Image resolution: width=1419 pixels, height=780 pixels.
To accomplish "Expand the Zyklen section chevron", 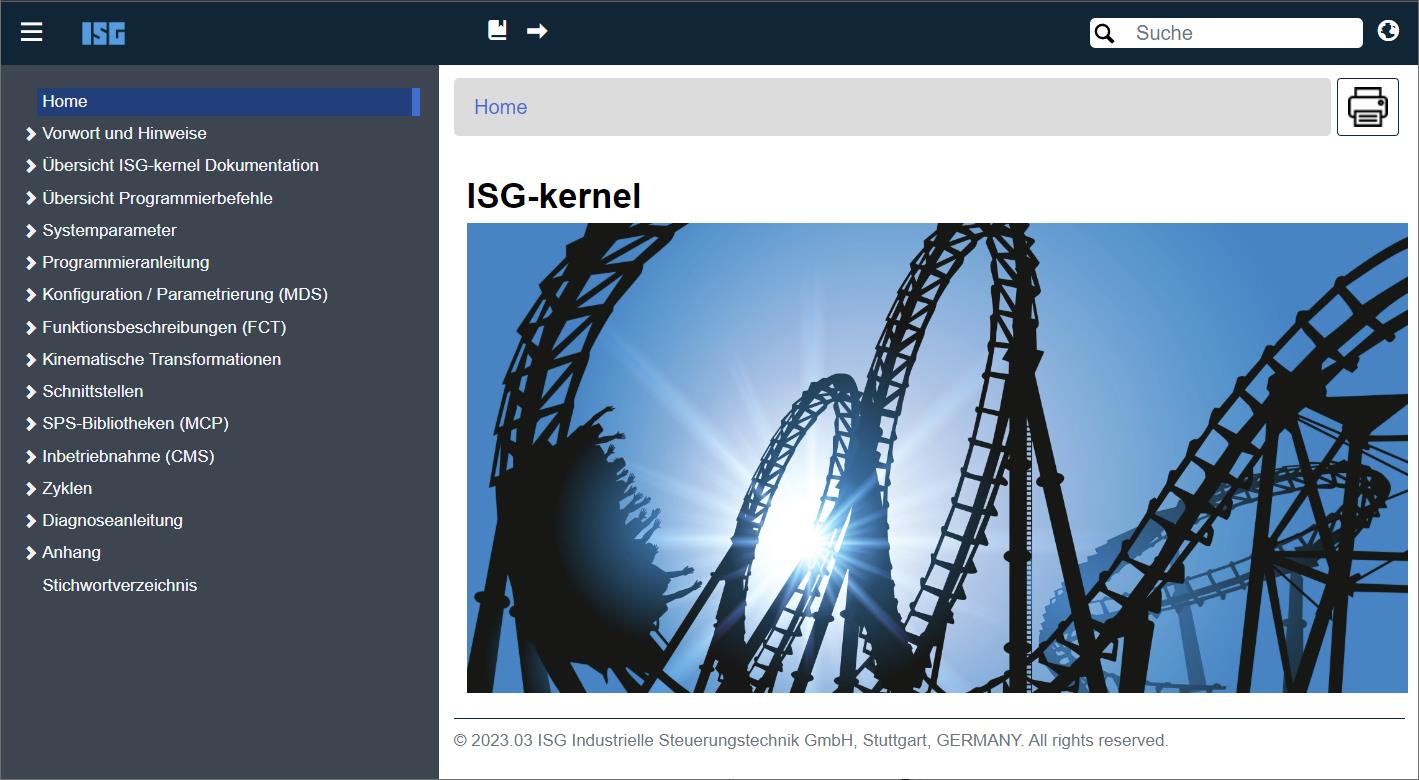I will tap(31, 489).
